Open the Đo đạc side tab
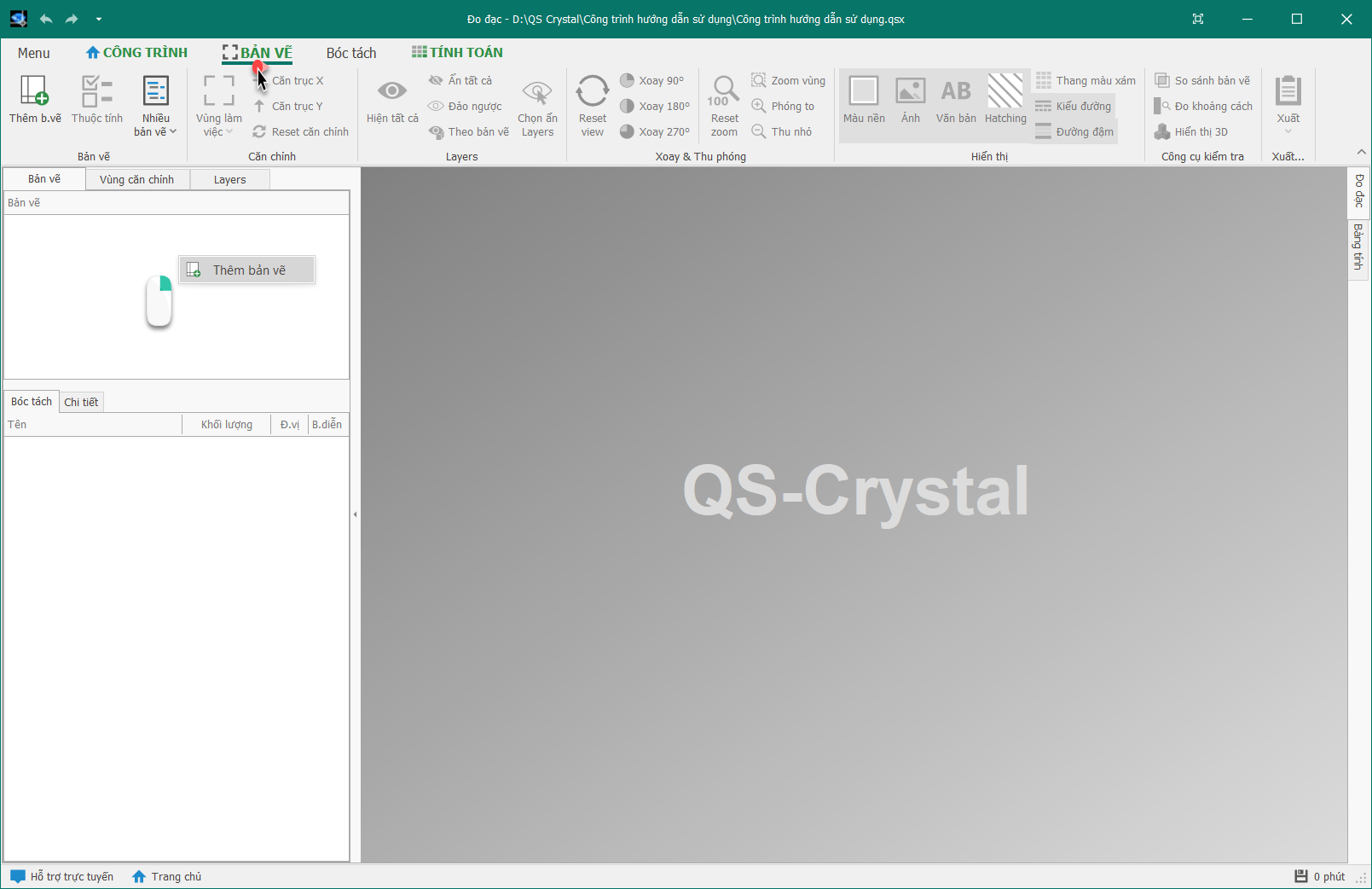 1359,191
